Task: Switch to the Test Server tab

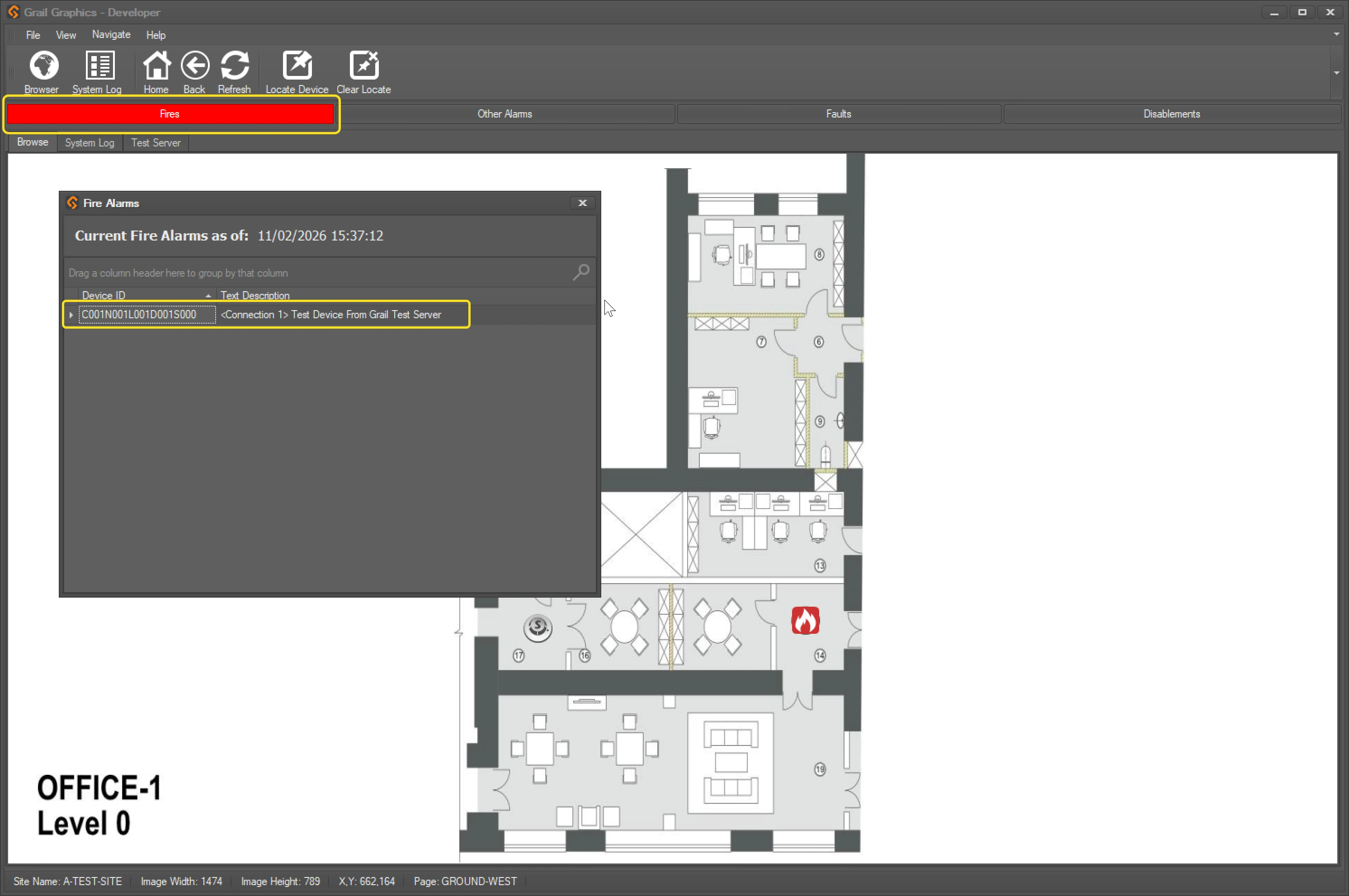Action: click(x=156, y=143)
